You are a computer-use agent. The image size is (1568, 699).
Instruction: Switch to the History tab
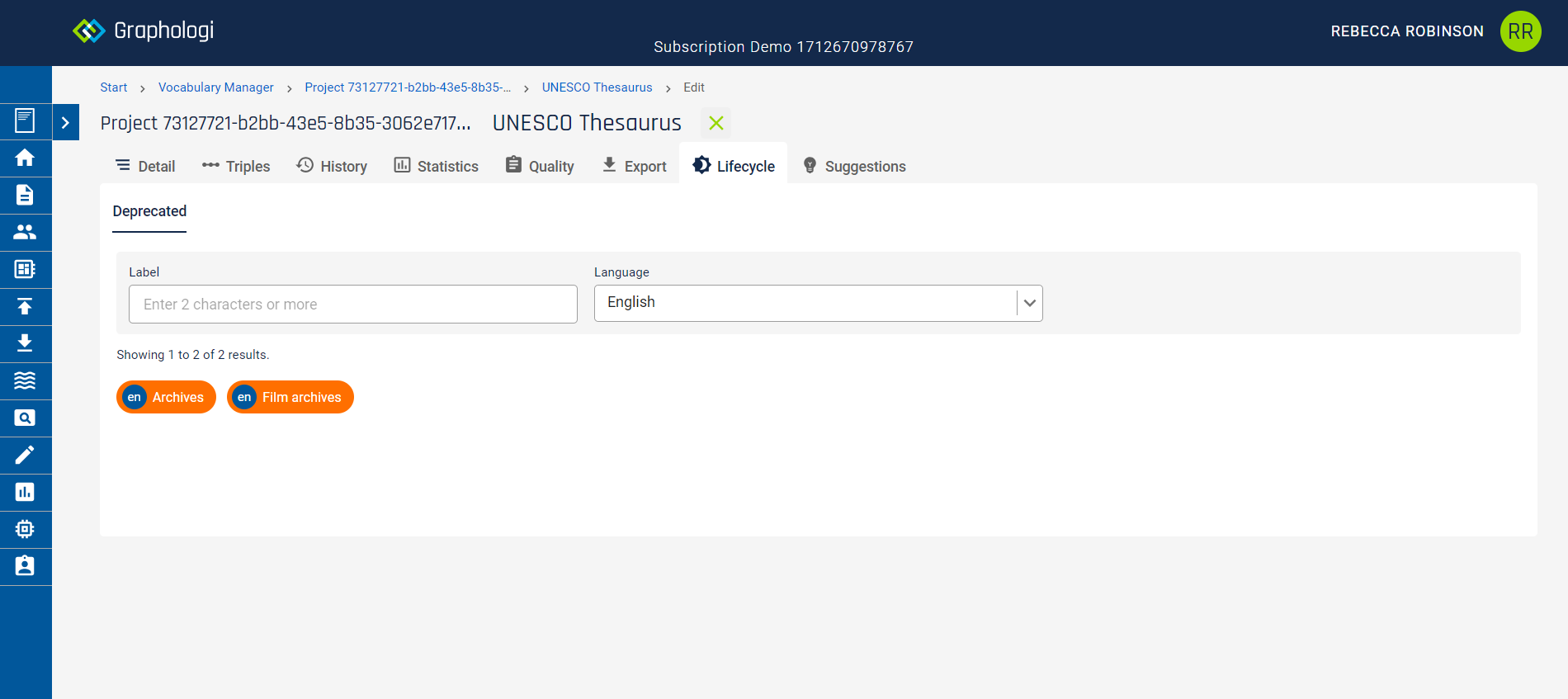(332, 166)
